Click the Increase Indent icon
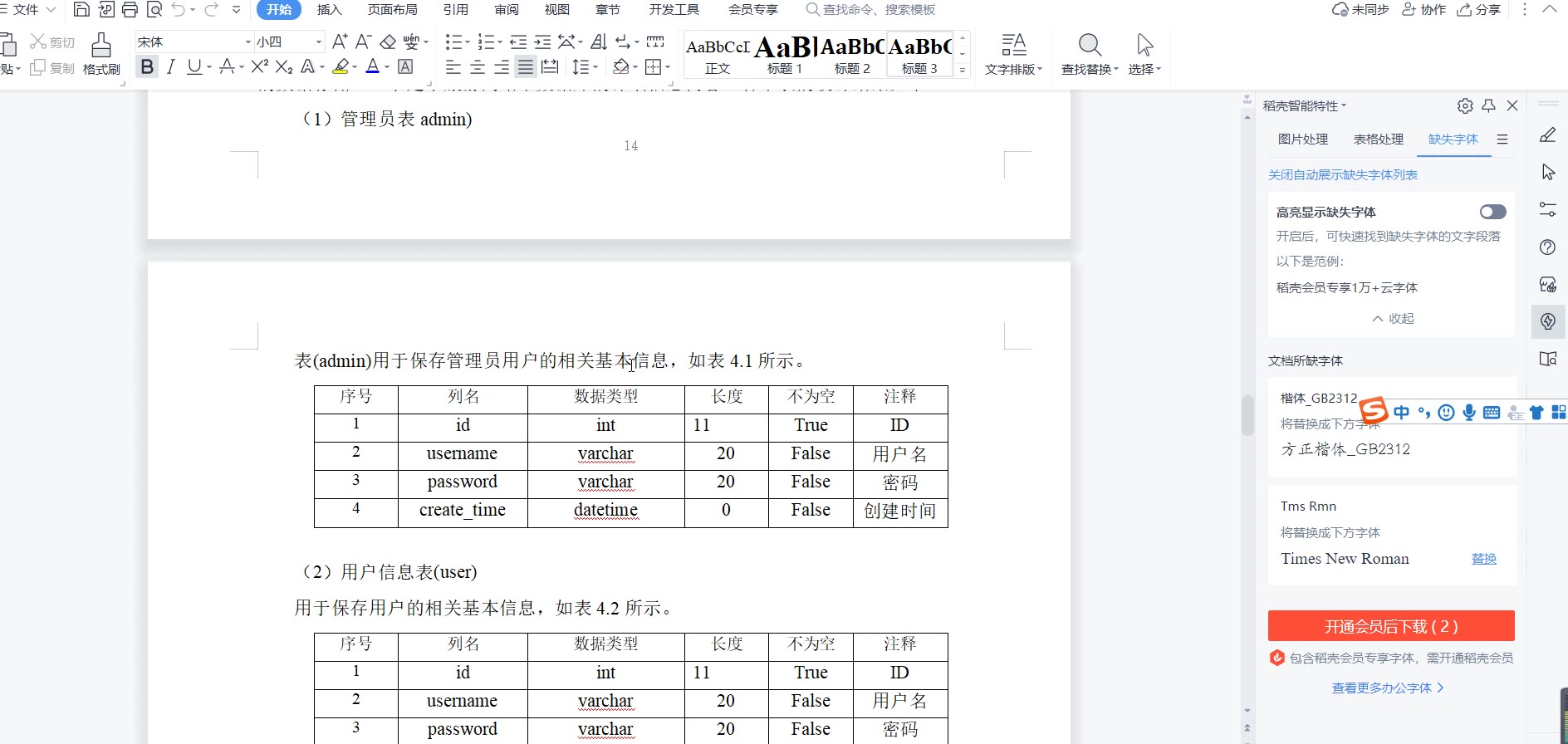The height and width of the screenshot is (744, 1568). [542, 42]
